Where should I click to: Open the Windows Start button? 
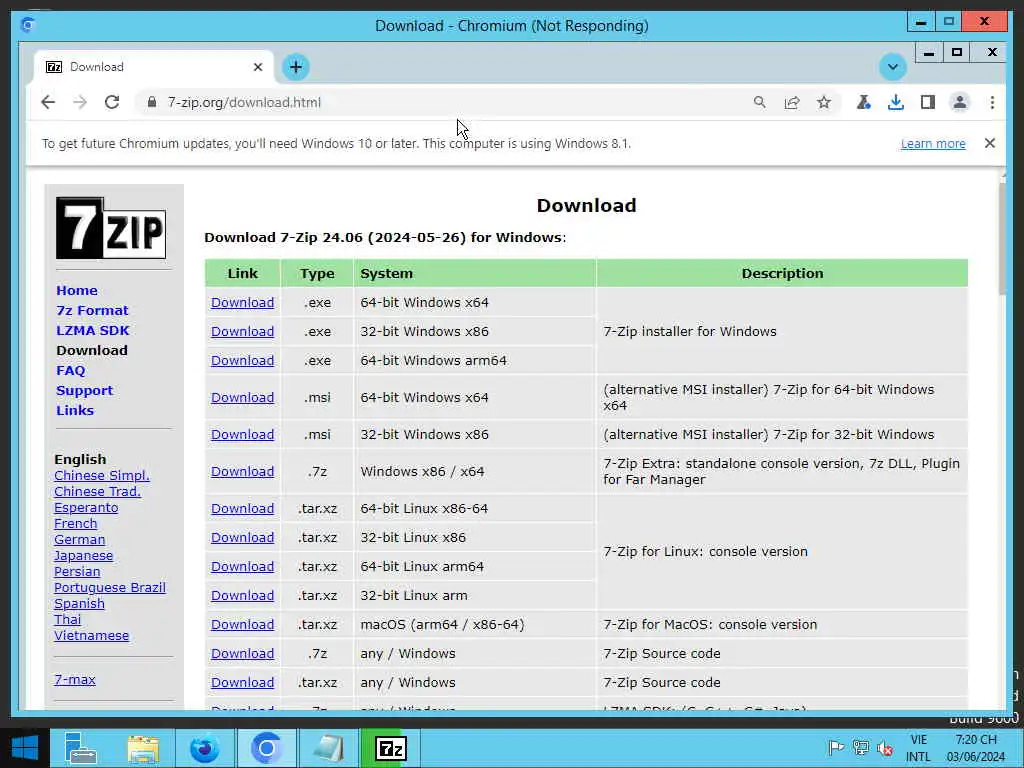tap(25, 748)
